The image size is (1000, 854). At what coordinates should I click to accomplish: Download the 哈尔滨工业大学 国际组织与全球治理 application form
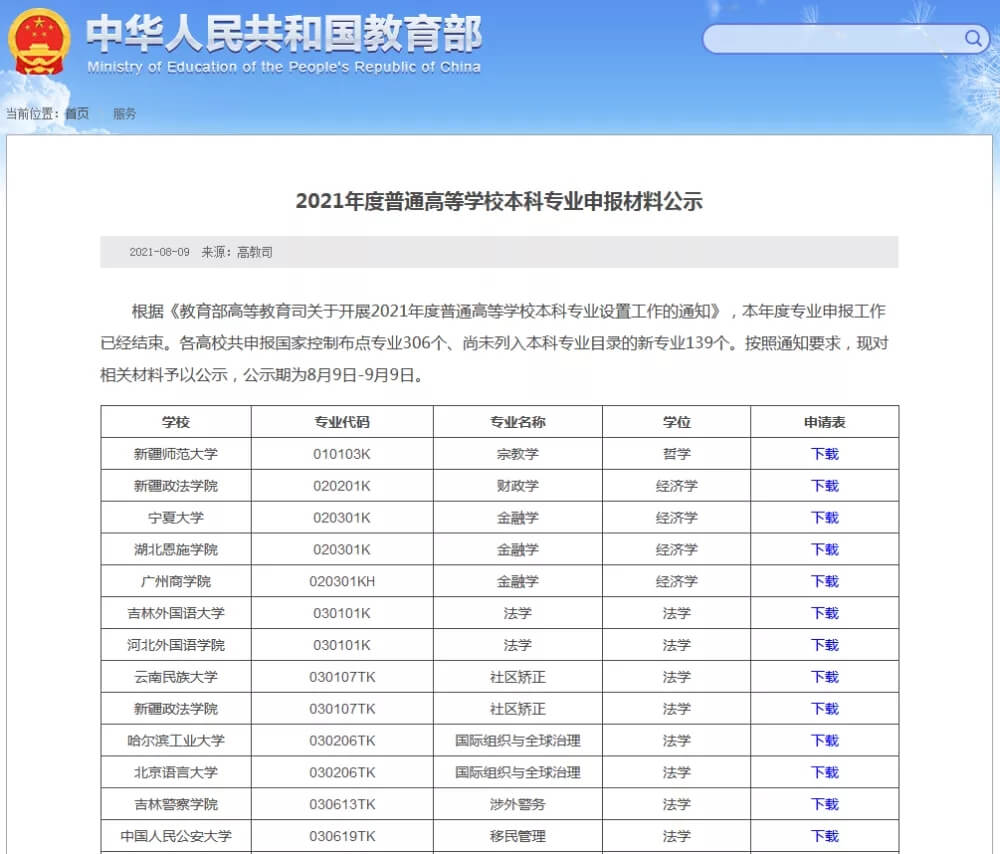(824, 740)
